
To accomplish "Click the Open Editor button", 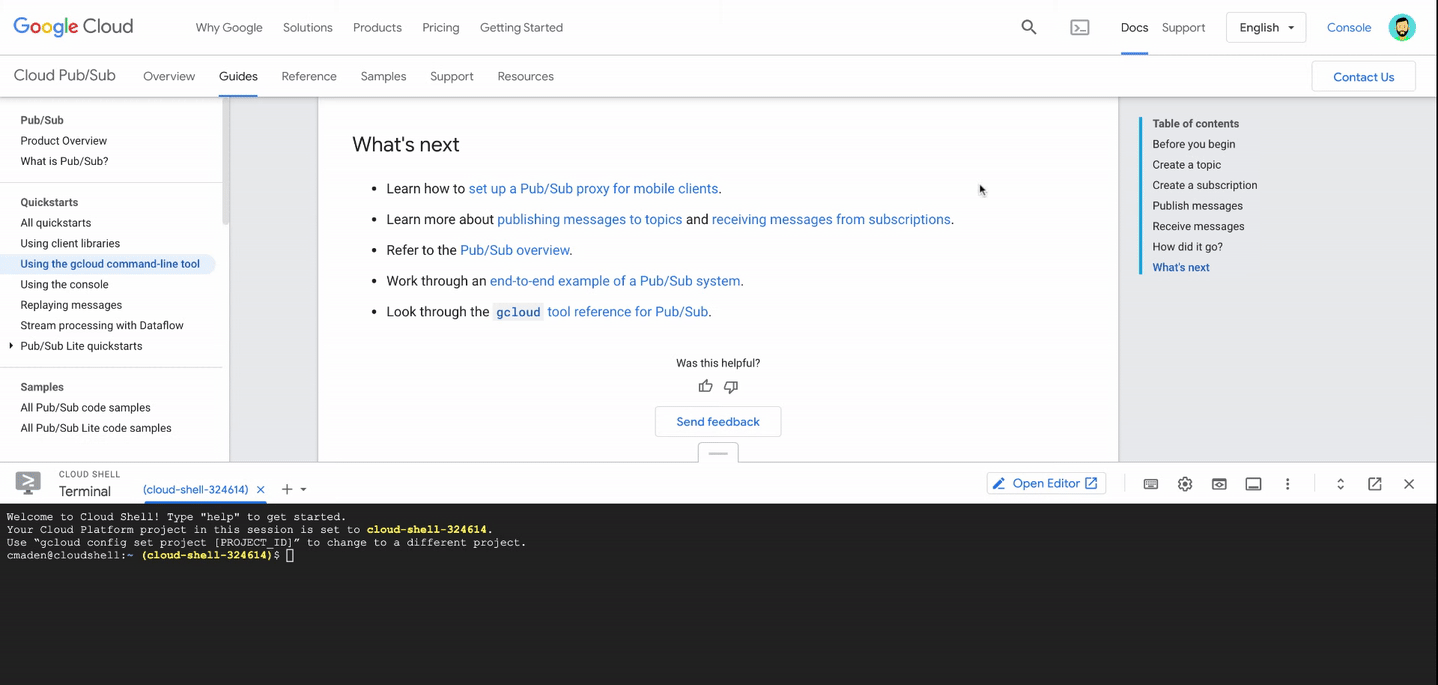I will (x=1046, y=484).
